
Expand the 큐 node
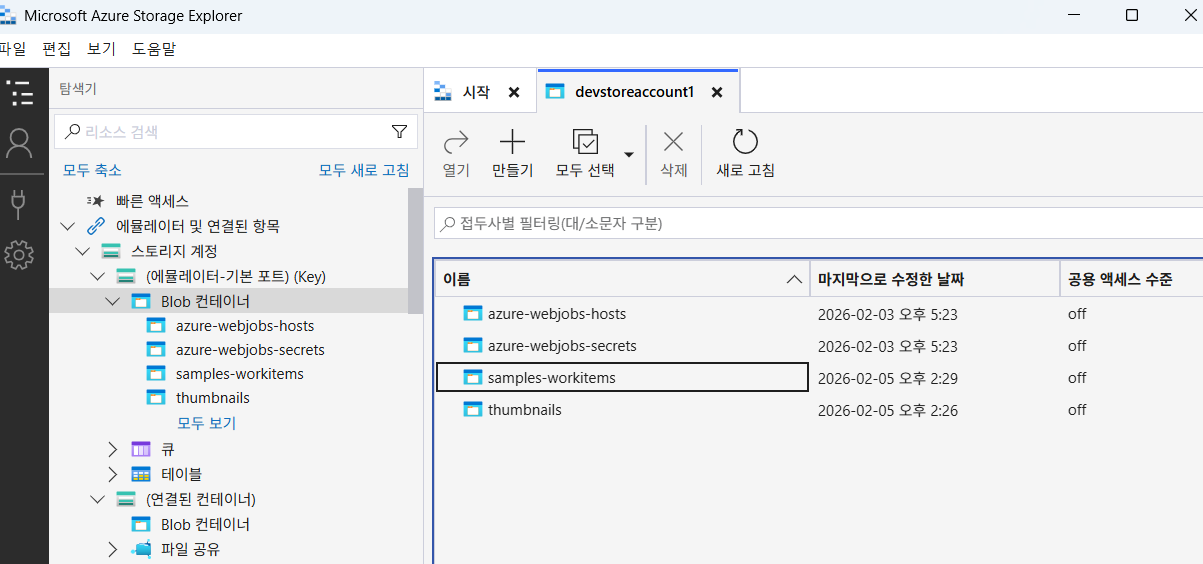(x=112, y=449)
